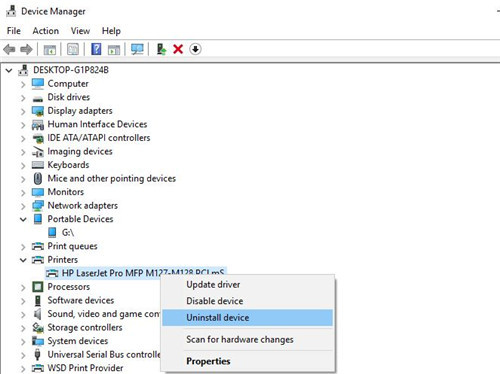500x374 pixels.
Task: Collapse the Portable Devices node
Action: [23, 219]
